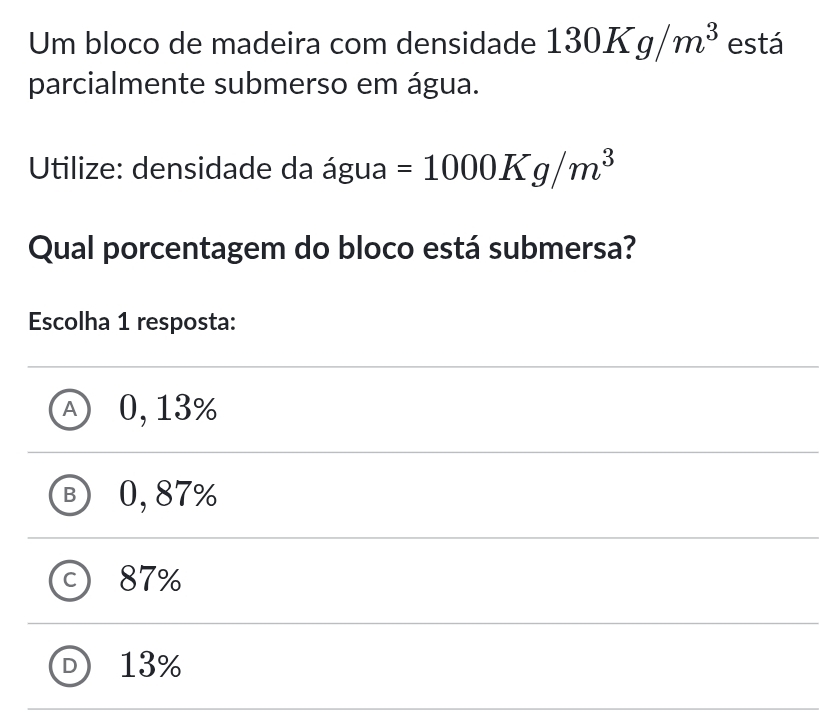This screenshot has width=819, height=723.
Task: Click the answer text 0,87%
Action: click(167, 494)
